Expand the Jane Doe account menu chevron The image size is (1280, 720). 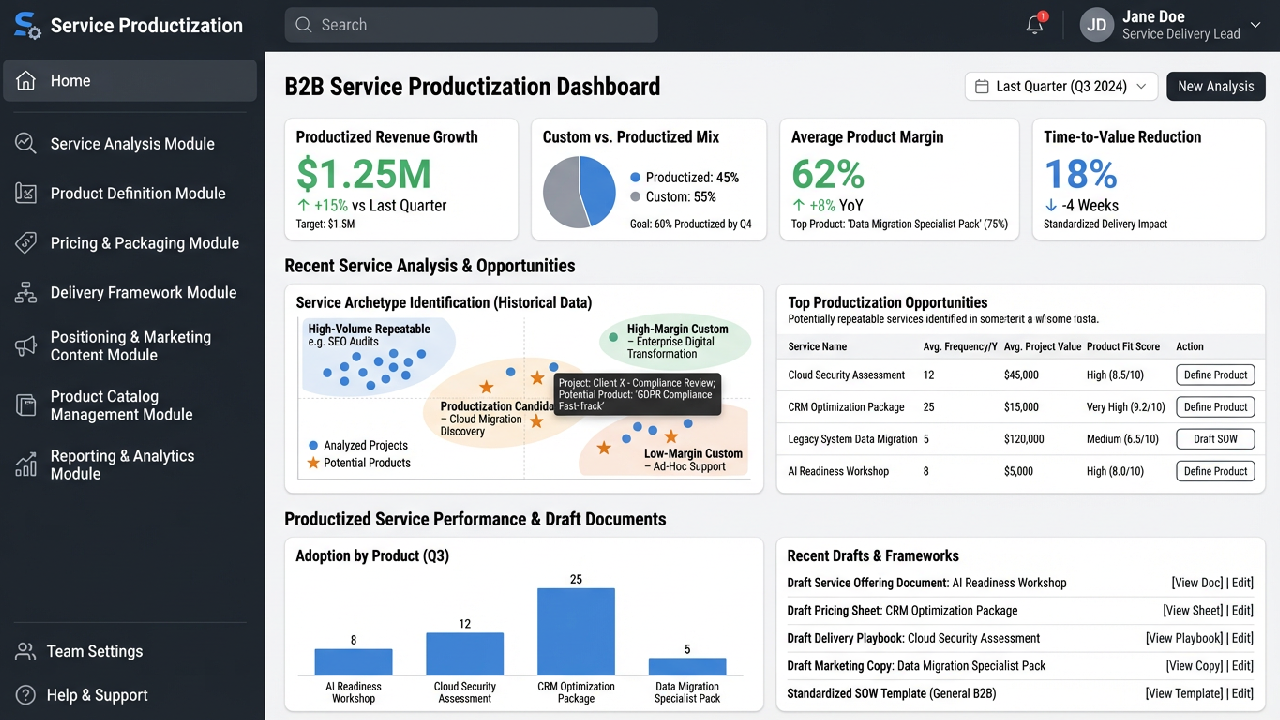coord(1256,25)
